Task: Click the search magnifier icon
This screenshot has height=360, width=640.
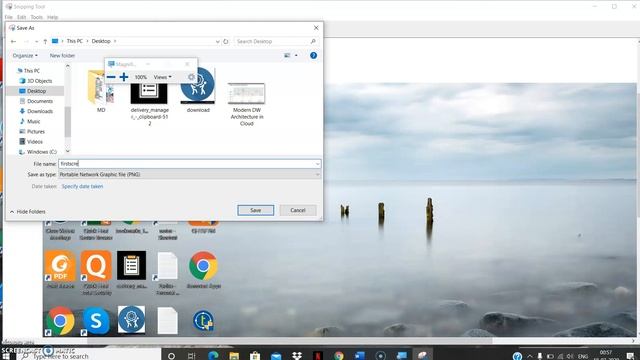Action: (x=313, y=41)
